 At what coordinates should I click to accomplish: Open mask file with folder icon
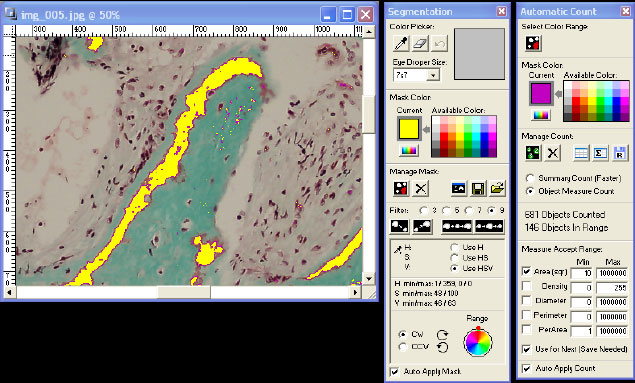[x=497, y=189]
